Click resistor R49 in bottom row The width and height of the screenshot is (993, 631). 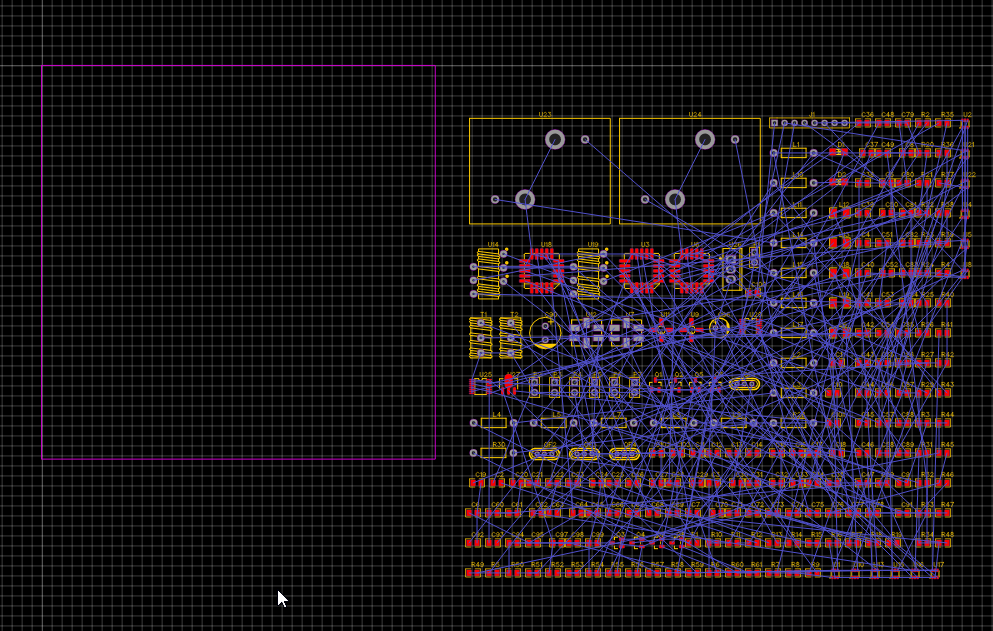[x=476, y=573]
